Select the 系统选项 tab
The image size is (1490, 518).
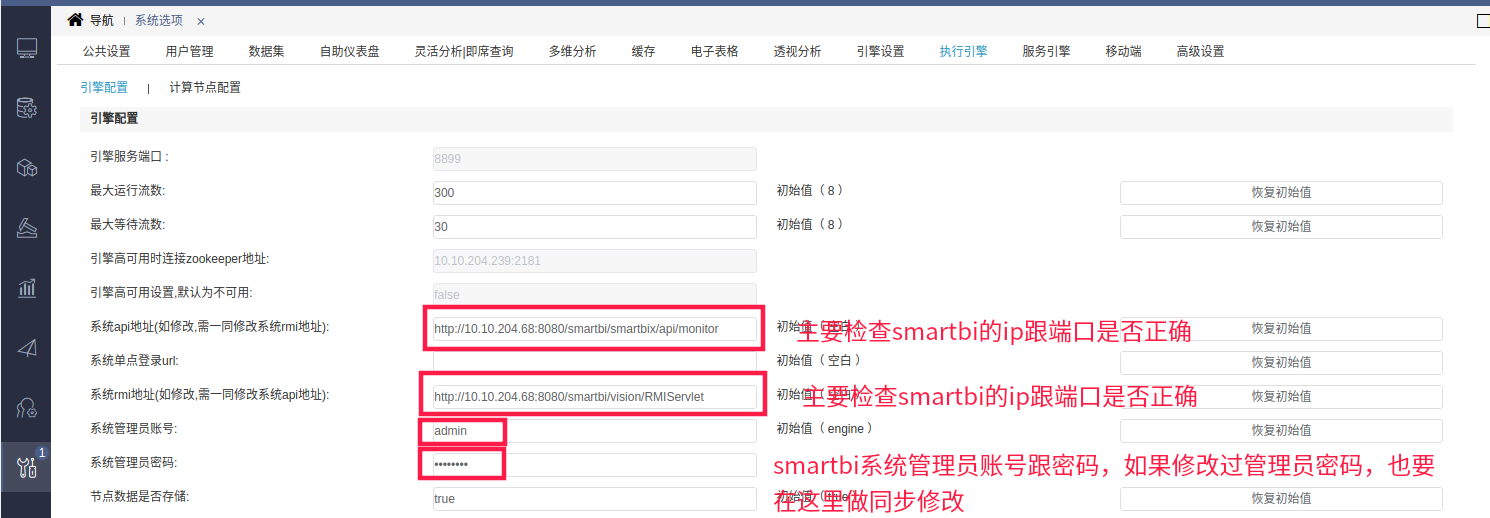click(x=159, y=21)
